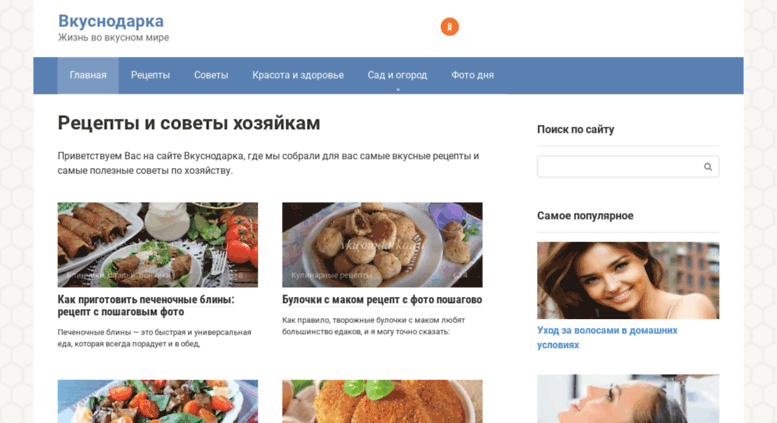Screen dimensions: 777x423
Task: Open the Фото дня menu item
Action: tap(472, 75)
